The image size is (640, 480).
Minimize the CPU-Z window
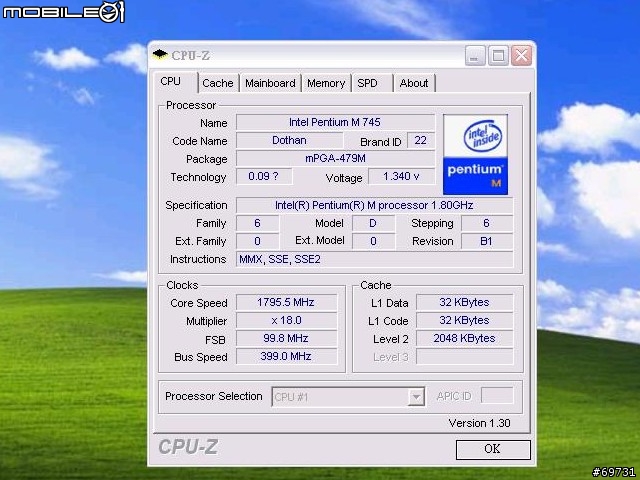pos(475,56)
